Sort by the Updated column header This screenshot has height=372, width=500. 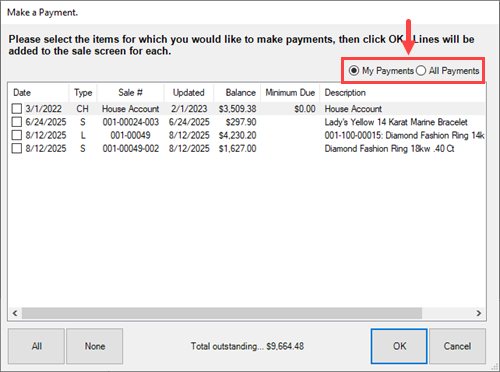coord(189,92)
